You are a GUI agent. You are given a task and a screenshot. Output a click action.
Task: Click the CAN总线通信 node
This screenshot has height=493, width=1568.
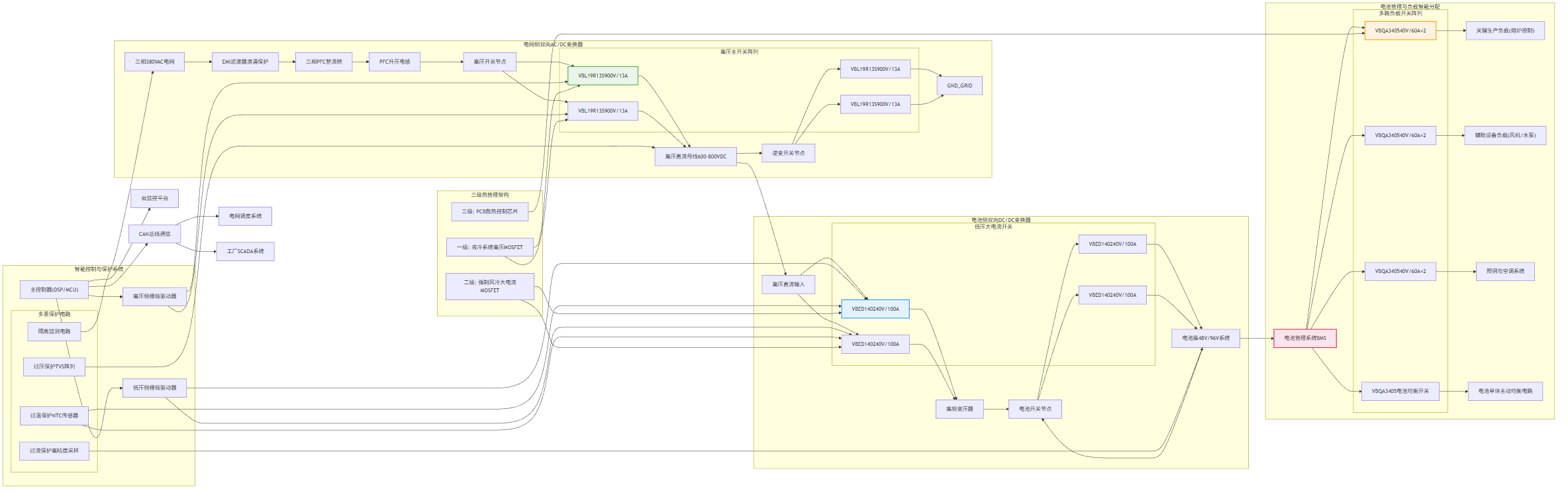point(154,234)
